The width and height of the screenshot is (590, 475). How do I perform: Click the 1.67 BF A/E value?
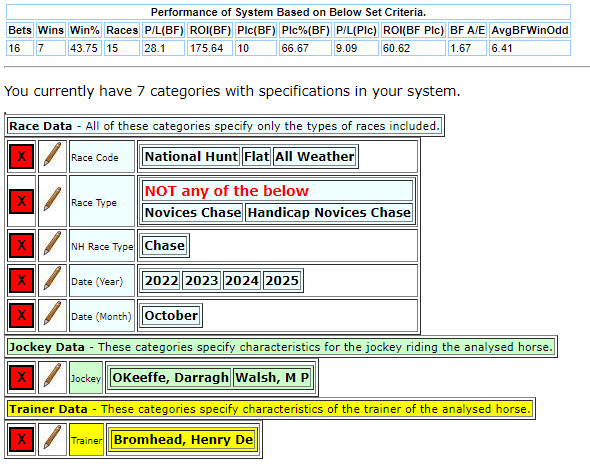click(467, 48)
